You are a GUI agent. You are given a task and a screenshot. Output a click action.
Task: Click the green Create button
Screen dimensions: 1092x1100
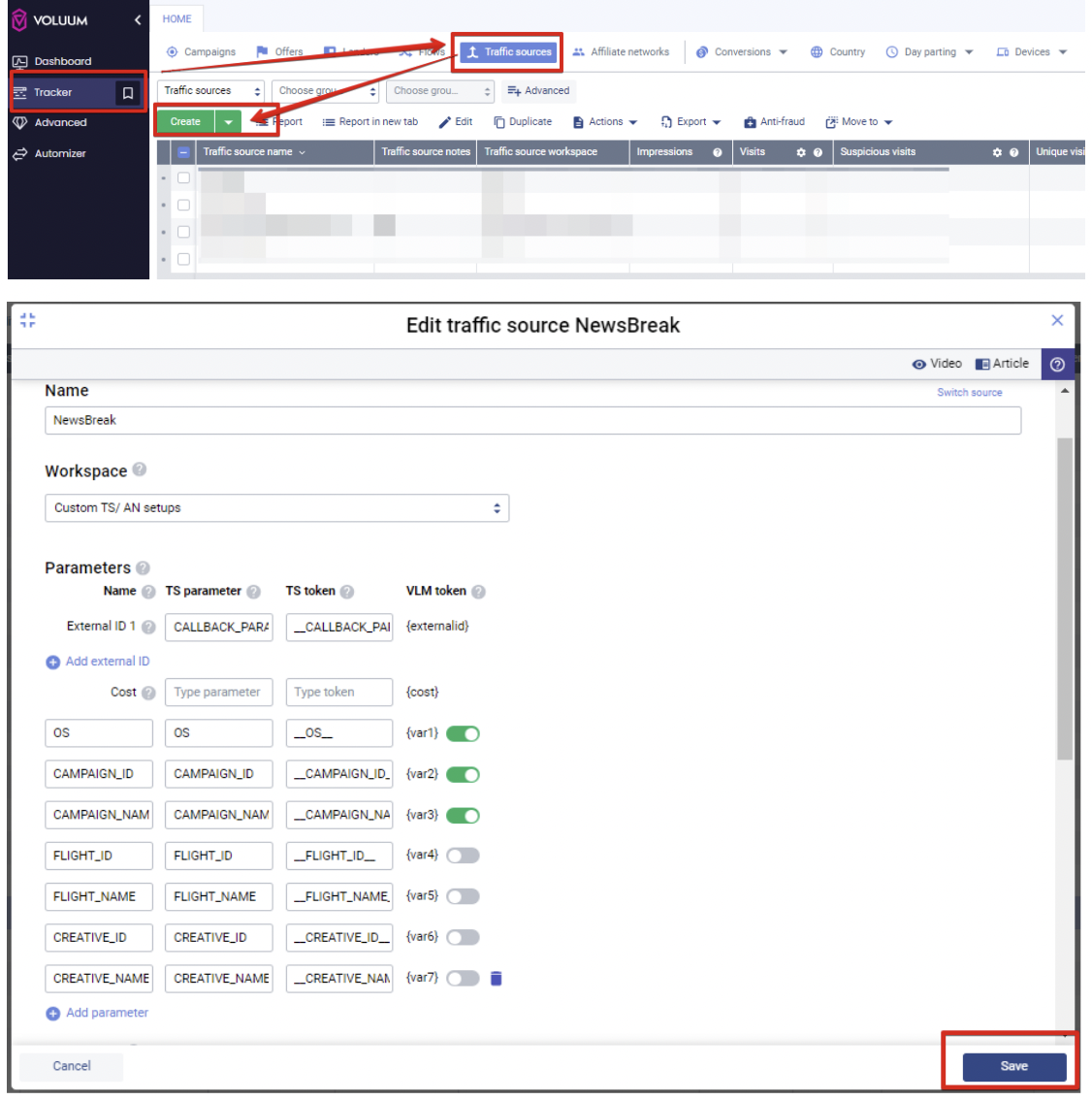185,122
